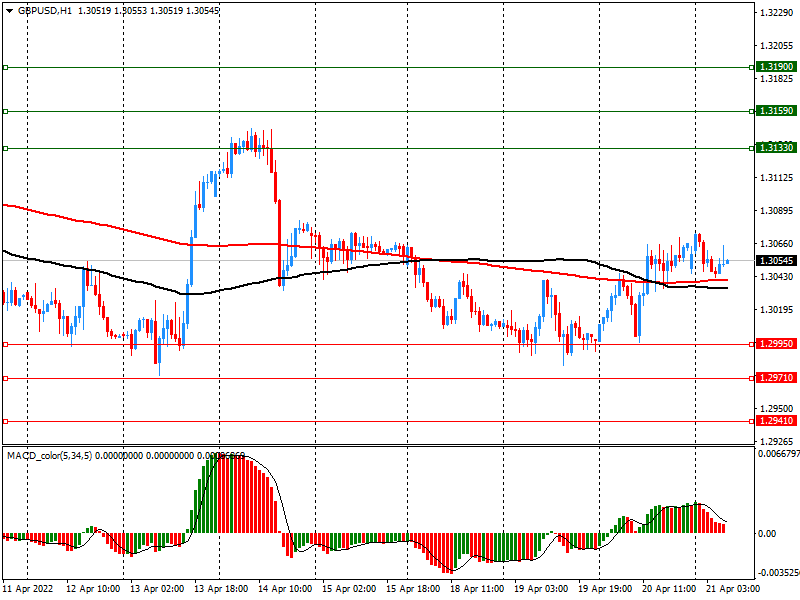Select the 1.29950 red price label
This screenshot has height=600, width=800.
pos(776,344)
